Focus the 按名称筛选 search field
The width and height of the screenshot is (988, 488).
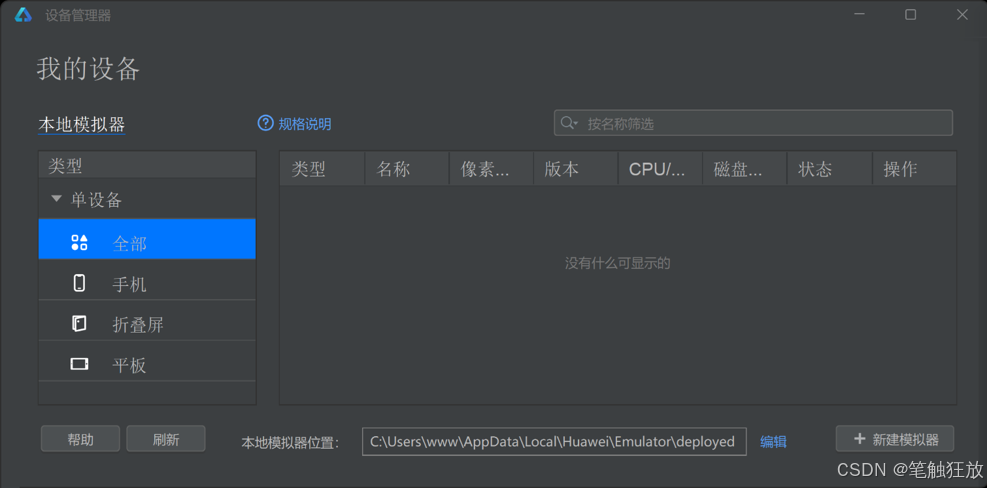753,123
